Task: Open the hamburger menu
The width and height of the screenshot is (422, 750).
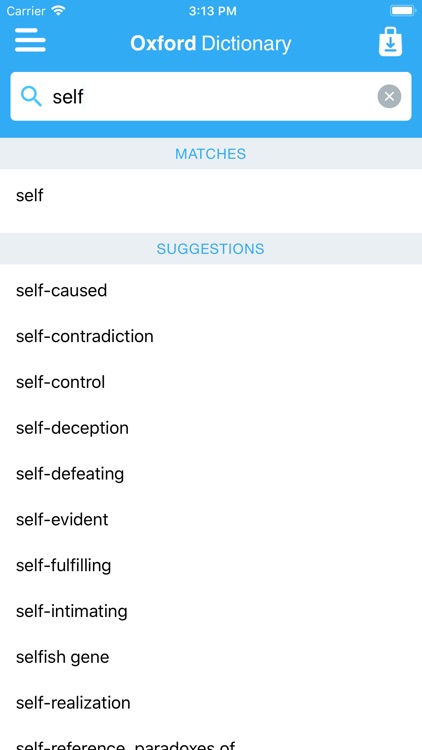Action: coord(30,40)
